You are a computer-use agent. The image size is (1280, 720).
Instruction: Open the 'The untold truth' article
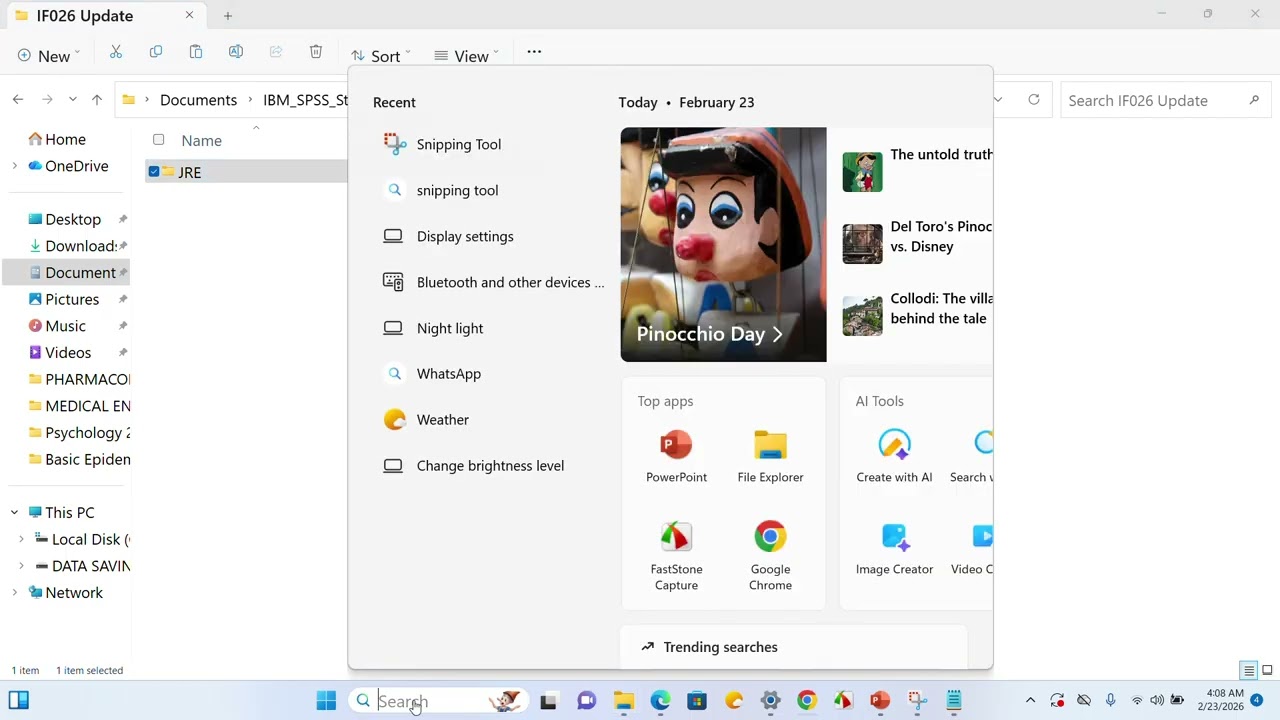(x=917, y=171)
